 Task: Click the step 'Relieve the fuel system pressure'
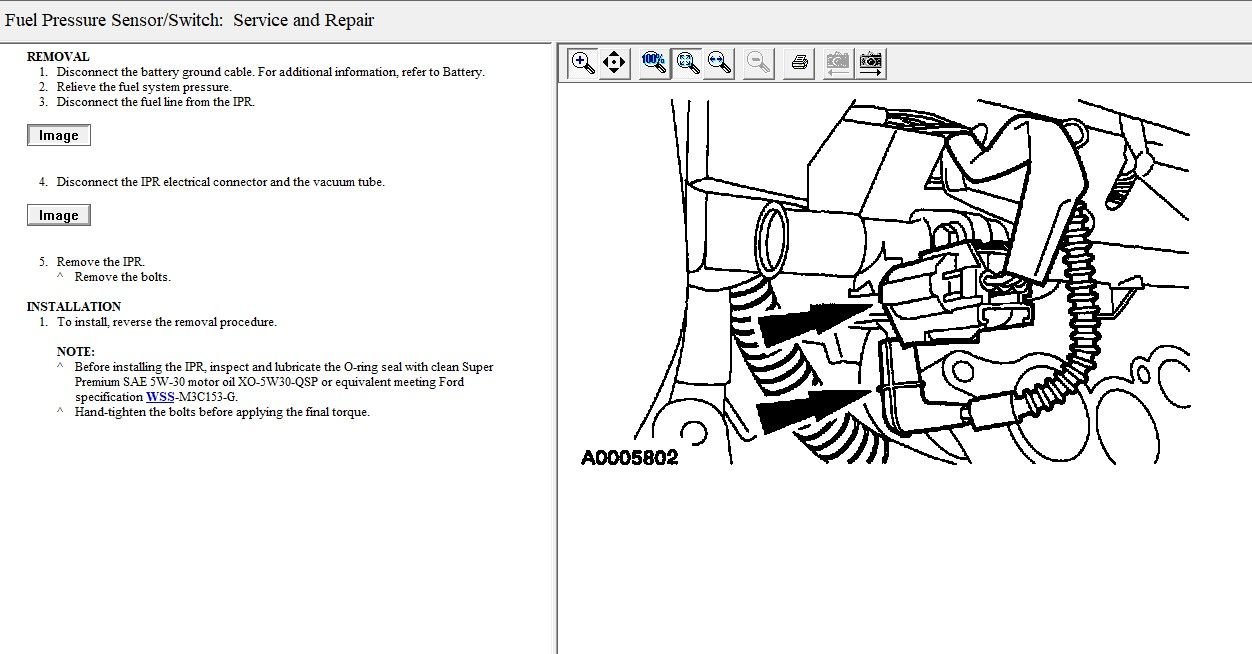coord(144,87)
